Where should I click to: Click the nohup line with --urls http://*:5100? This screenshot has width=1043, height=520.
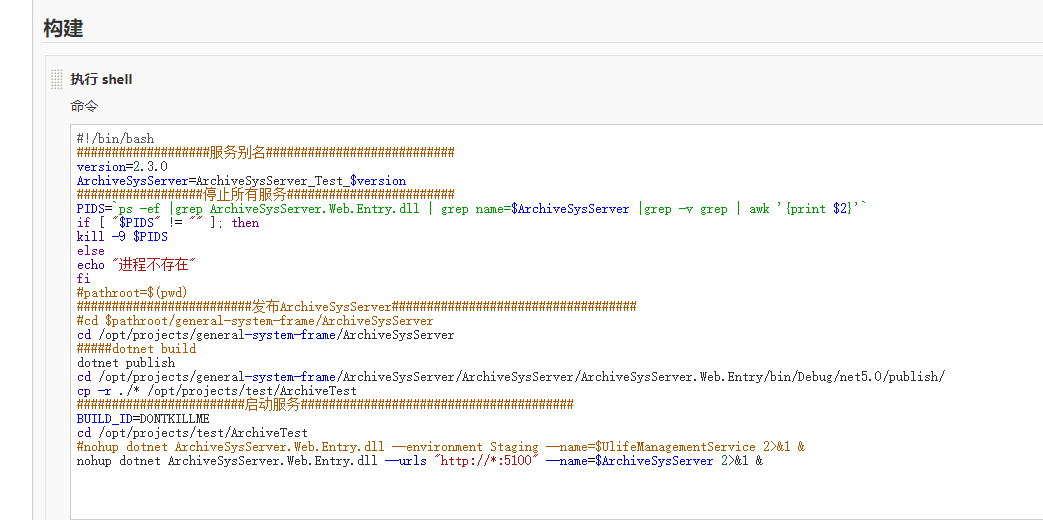click(x=420, y=460)
